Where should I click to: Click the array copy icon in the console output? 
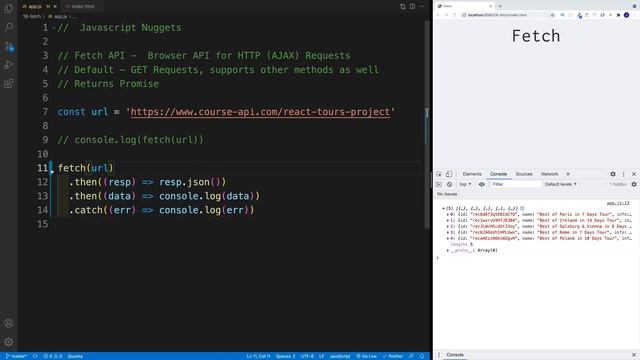pyautogui.click(x=522, y=208)
